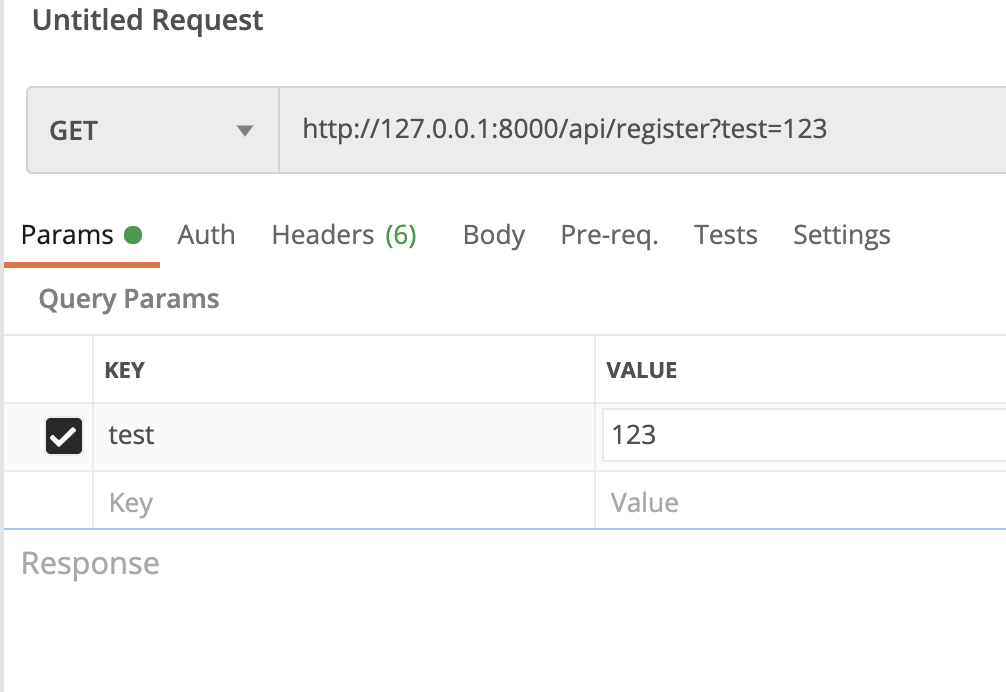Select the Pre-req. tab
The height and width of the screenshot is (692, 1006).
609,235
